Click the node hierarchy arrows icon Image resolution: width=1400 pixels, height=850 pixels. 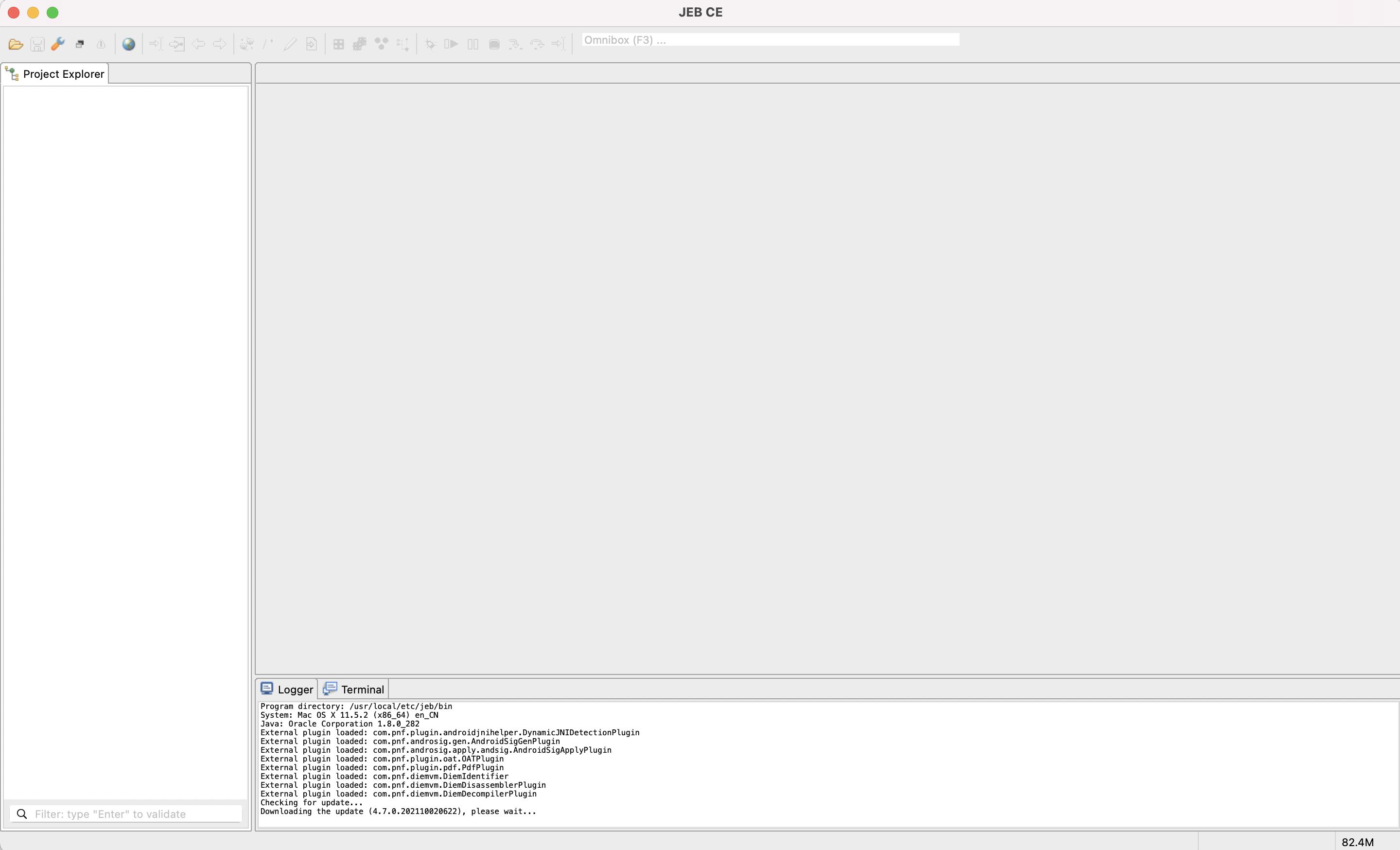(403, 44)
